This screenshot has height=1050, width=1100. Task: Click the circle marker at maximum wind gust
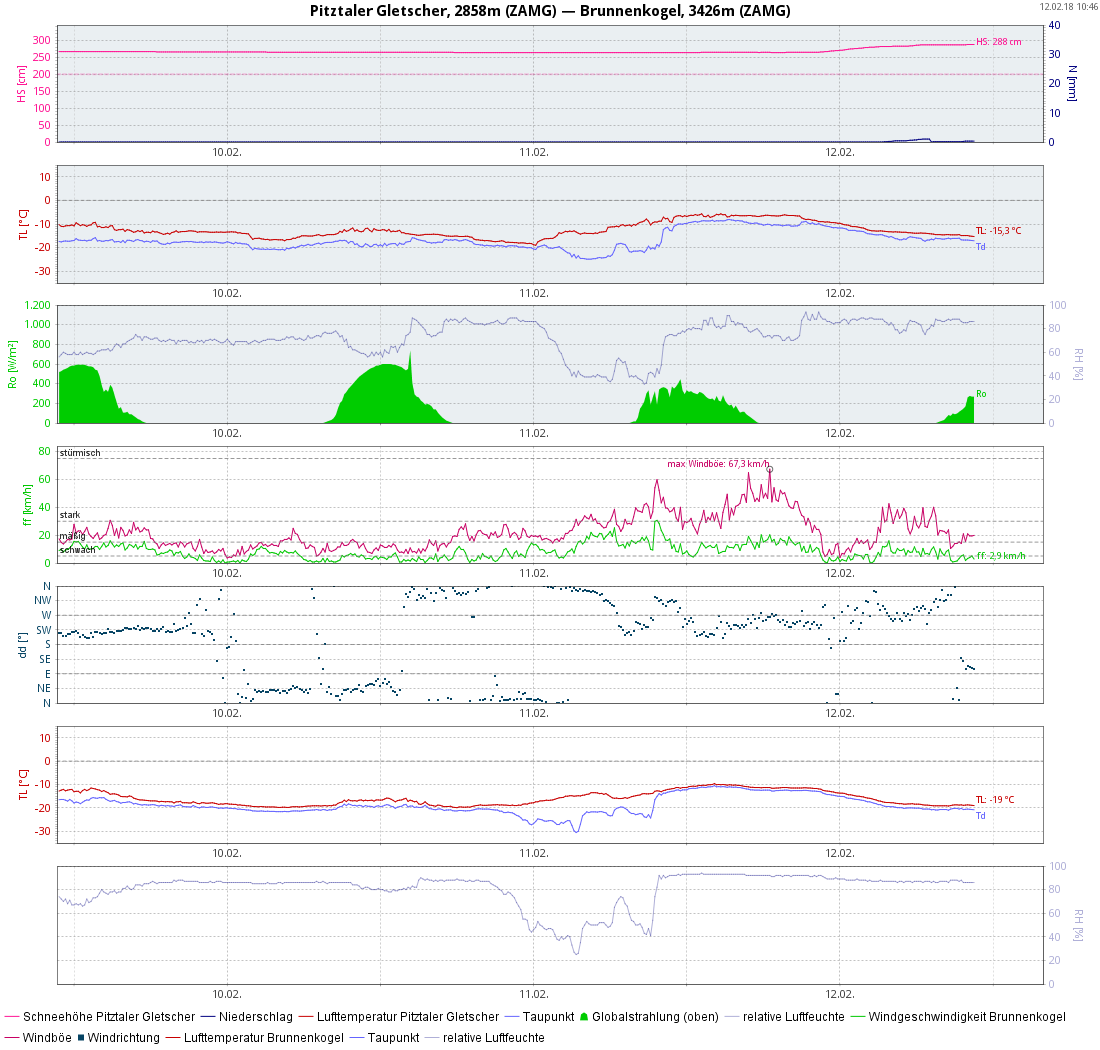(x=770, y=469)
